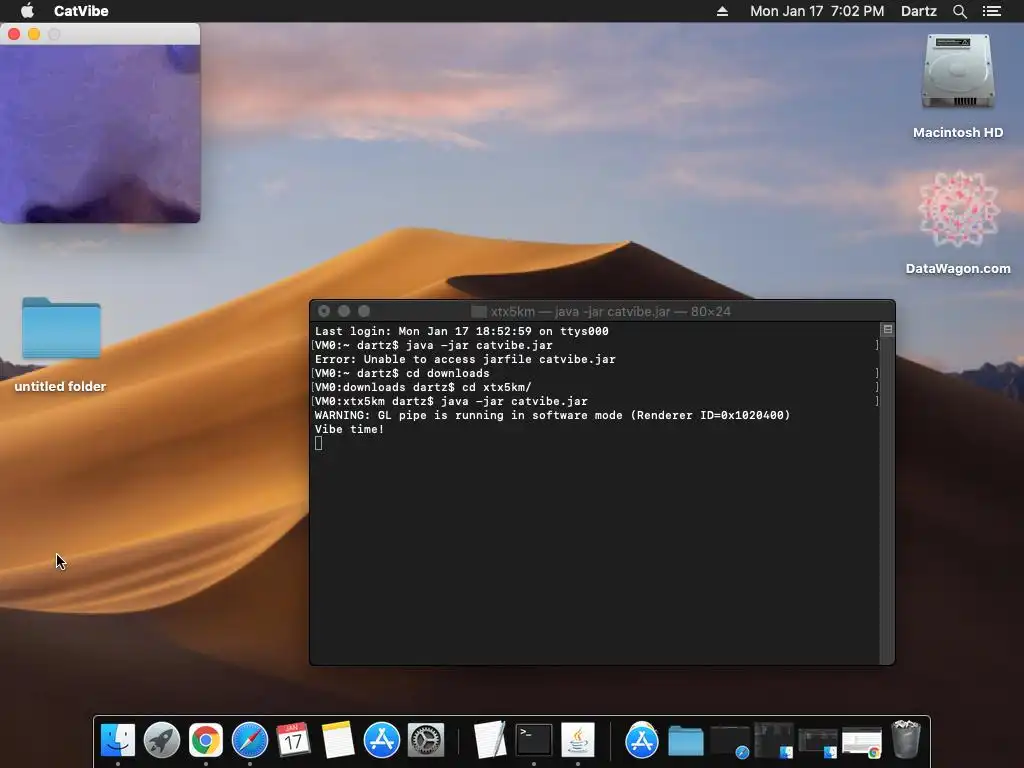This screenshot has width=1024, height=768.
Task: Open Calendar showing 17 in dock
Action: tap(293, 741)
